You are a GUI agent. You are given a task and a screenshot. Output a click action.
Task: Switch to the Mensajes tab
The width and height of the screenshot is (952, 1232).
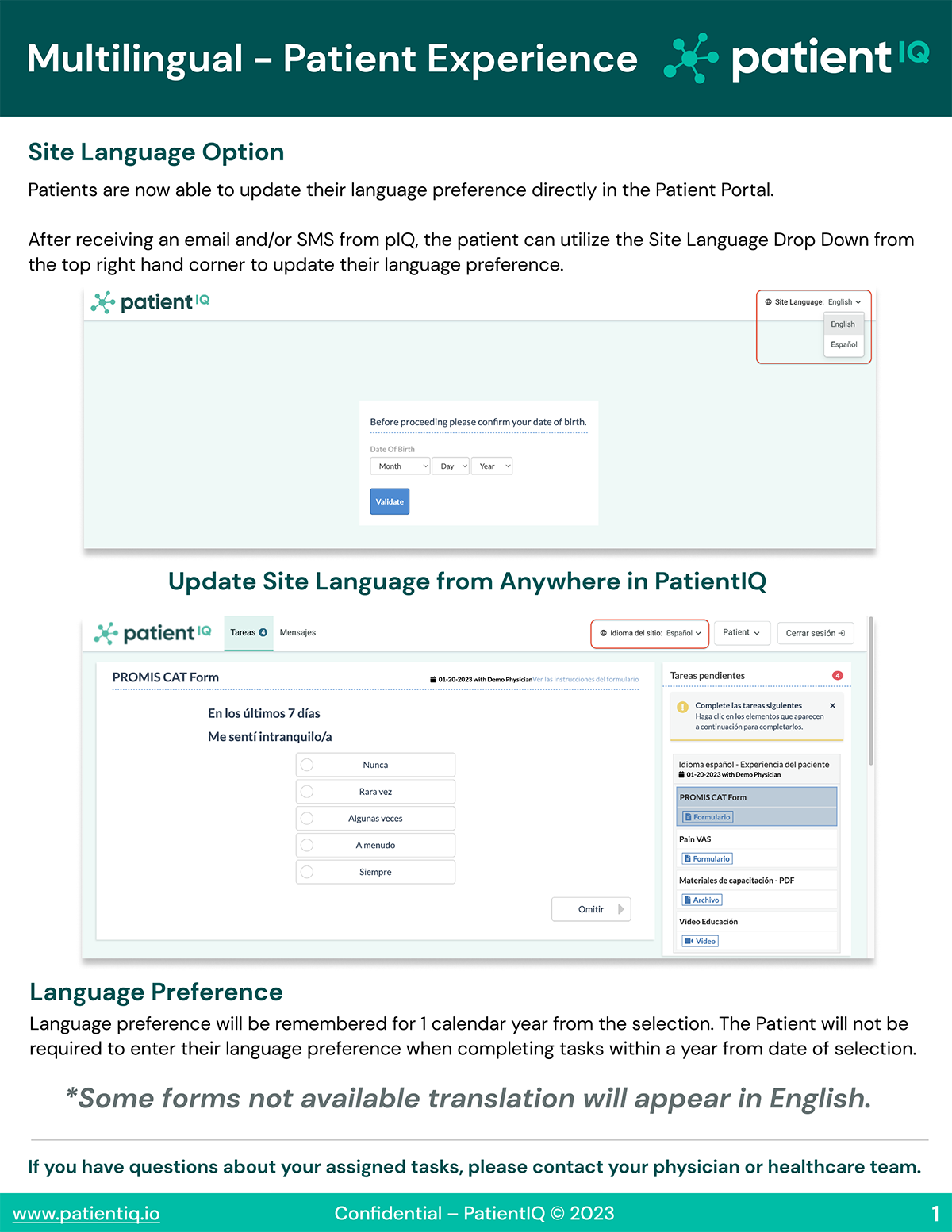297,633
